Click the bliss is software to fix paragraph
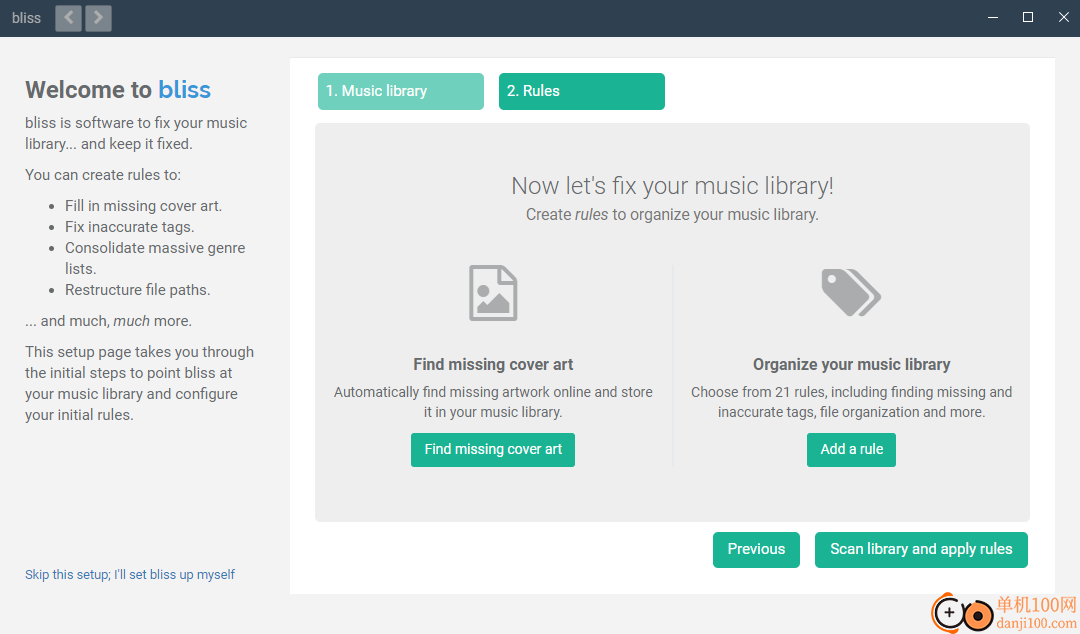The image size is (1080, 634). [136, 133]
